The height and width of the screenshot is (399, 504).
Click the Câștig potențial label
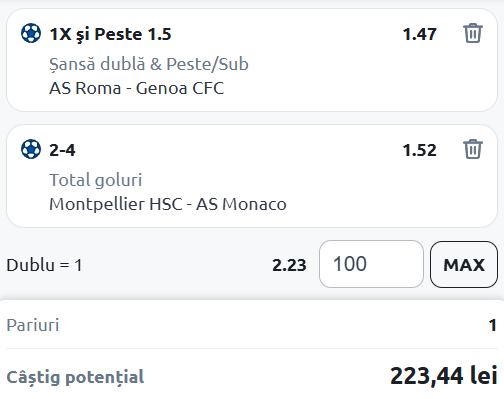[x=75, y=377]
